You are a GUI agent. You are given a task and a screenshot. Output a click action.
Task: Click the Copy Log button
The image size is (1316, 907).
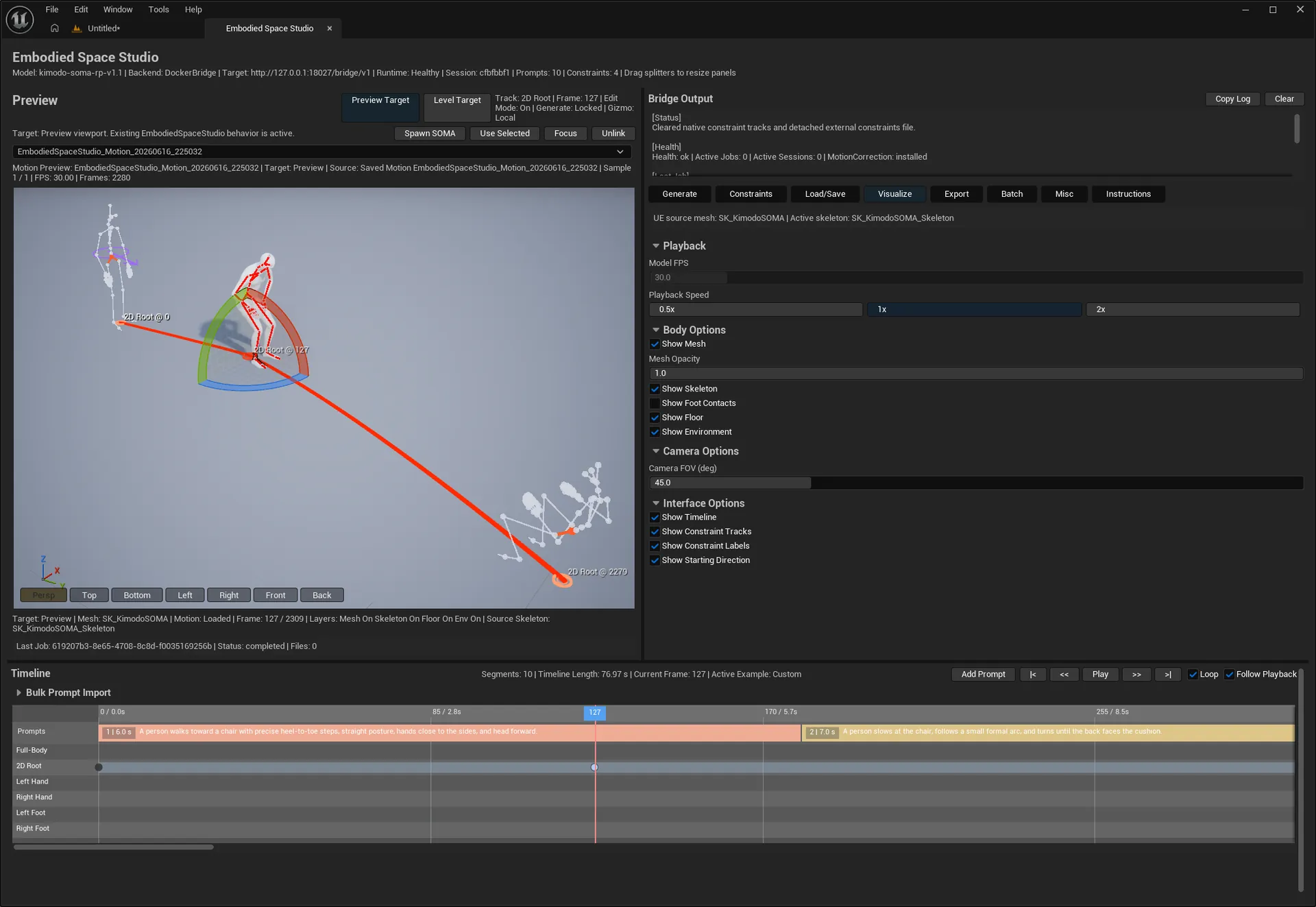click(1232, 99)
